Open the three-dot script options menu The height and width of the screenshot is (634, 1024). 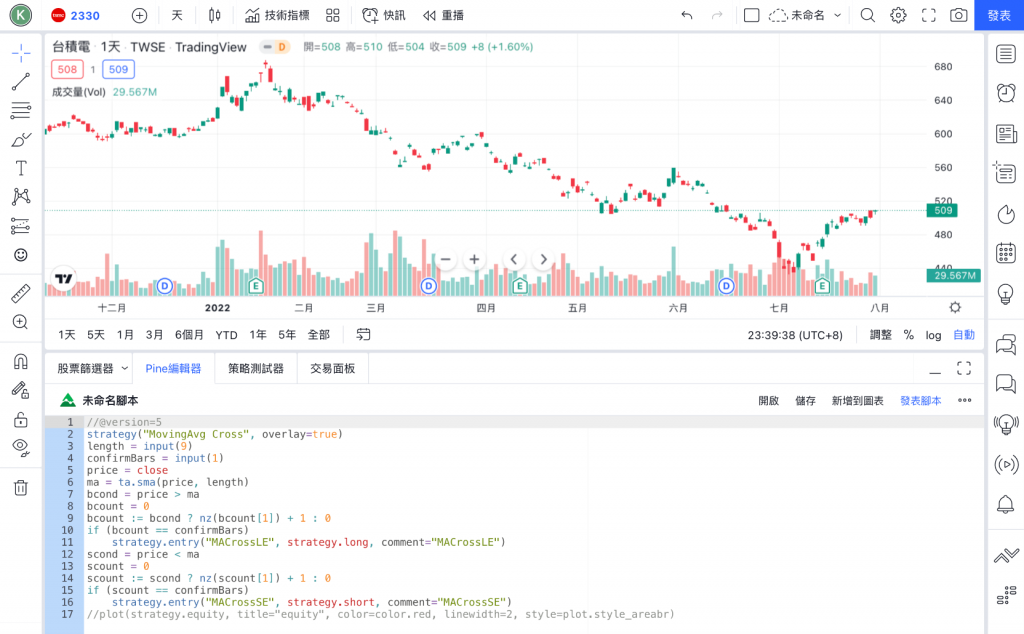(964, 400)
